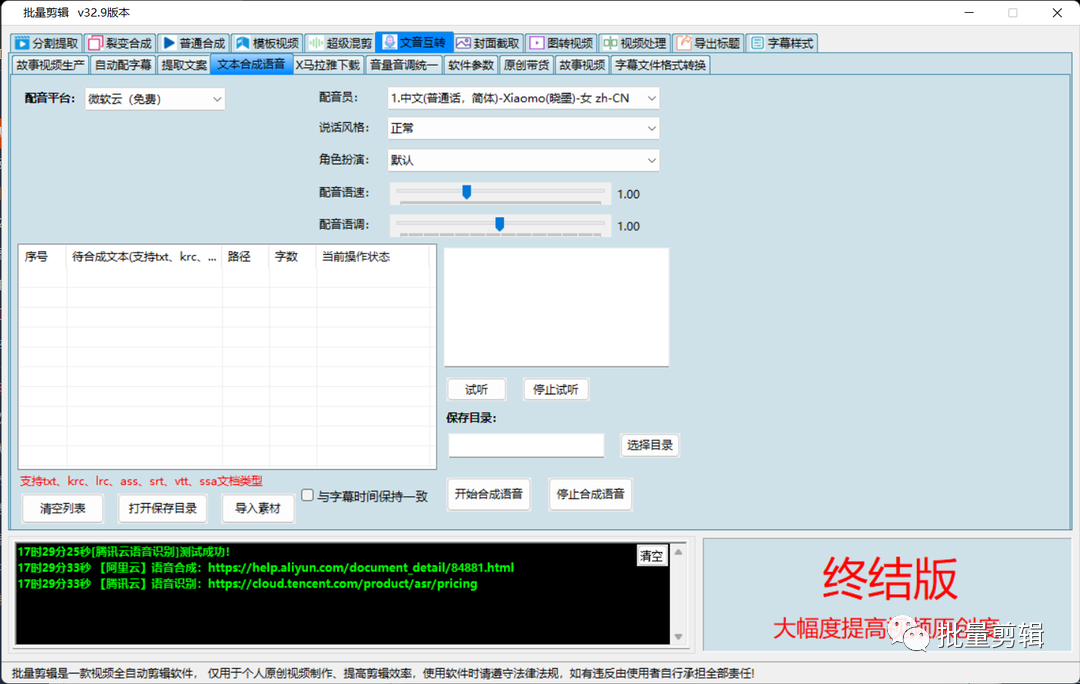Click the 停止合成语音 button
The image size is (1080, 684).
point(590,494)
